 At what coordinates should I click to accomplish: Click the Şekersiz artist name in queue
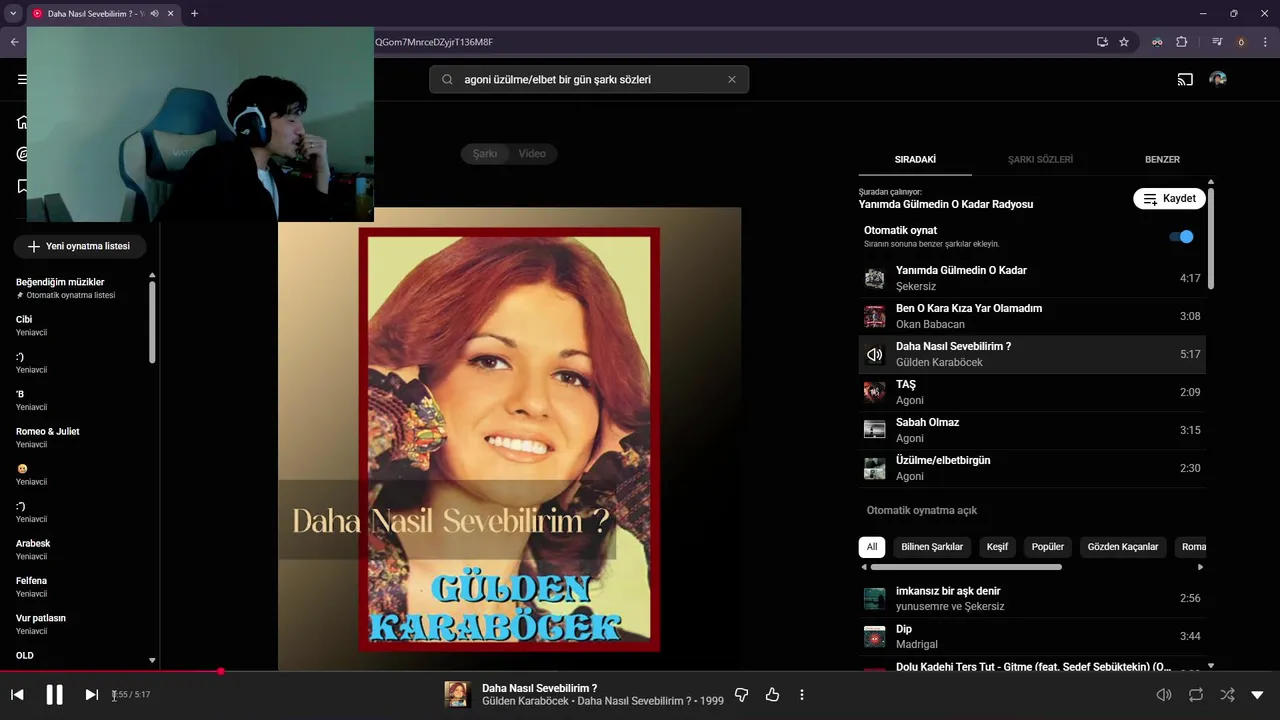coord(916,286)
